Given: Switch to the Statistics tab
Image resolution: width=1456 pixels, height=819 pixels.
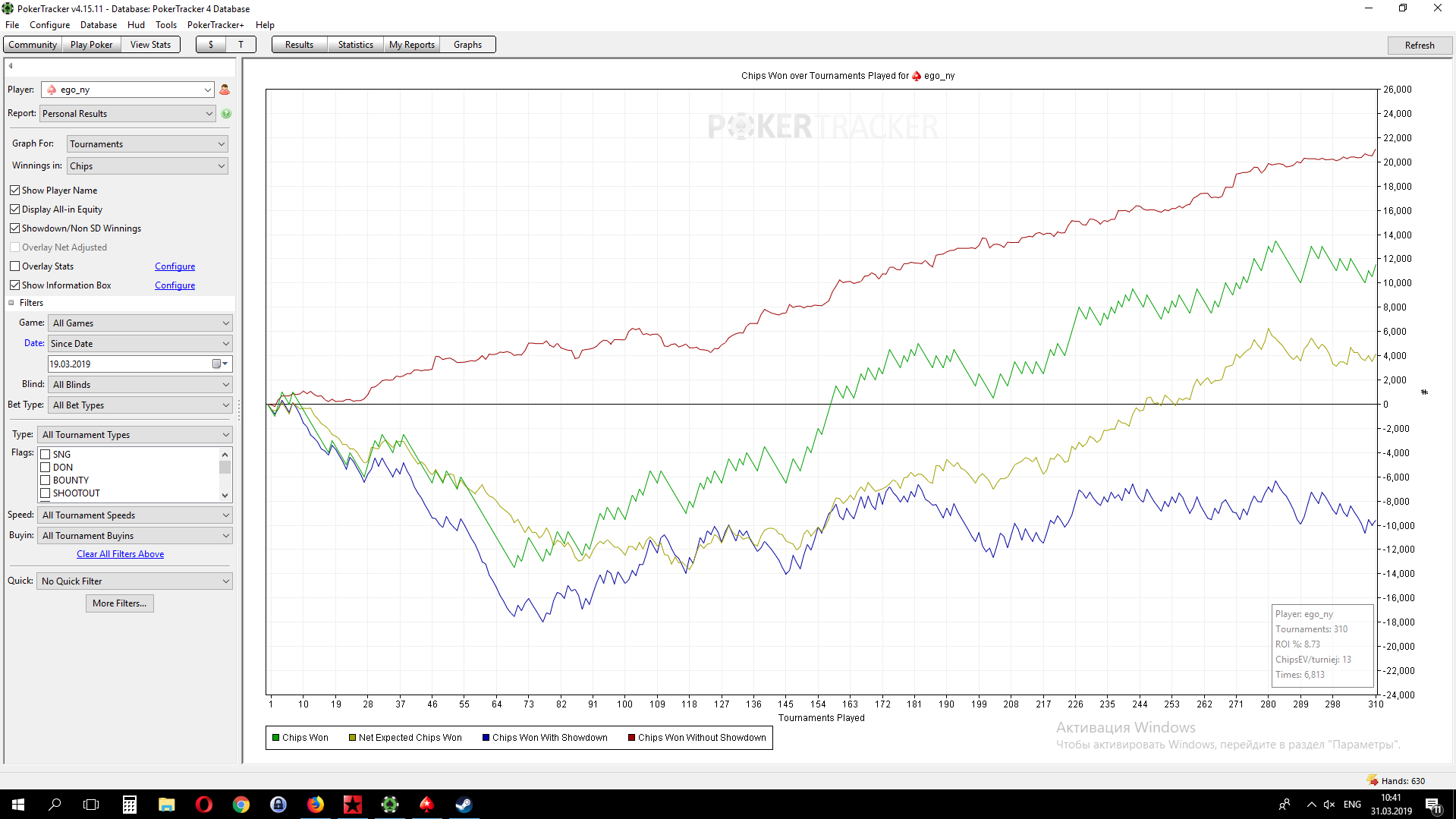Looking at the screenshot, I should tap(356, 45).
